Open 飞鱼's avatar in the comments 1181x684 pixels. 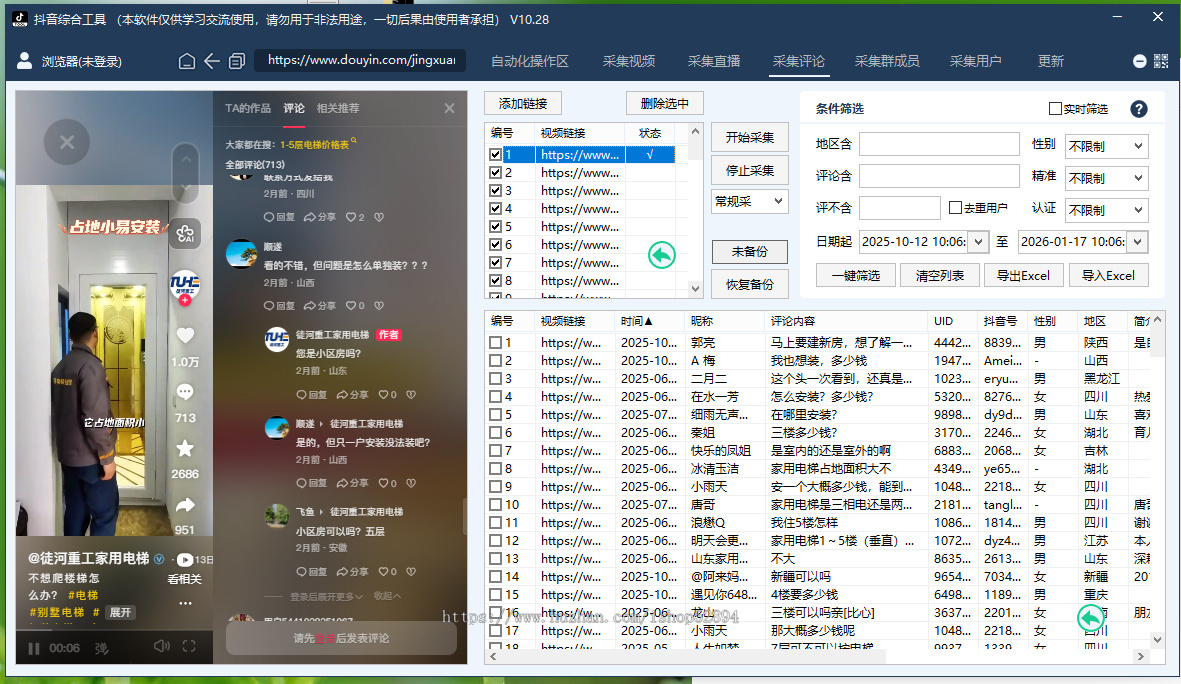click(x=276, y=515)
